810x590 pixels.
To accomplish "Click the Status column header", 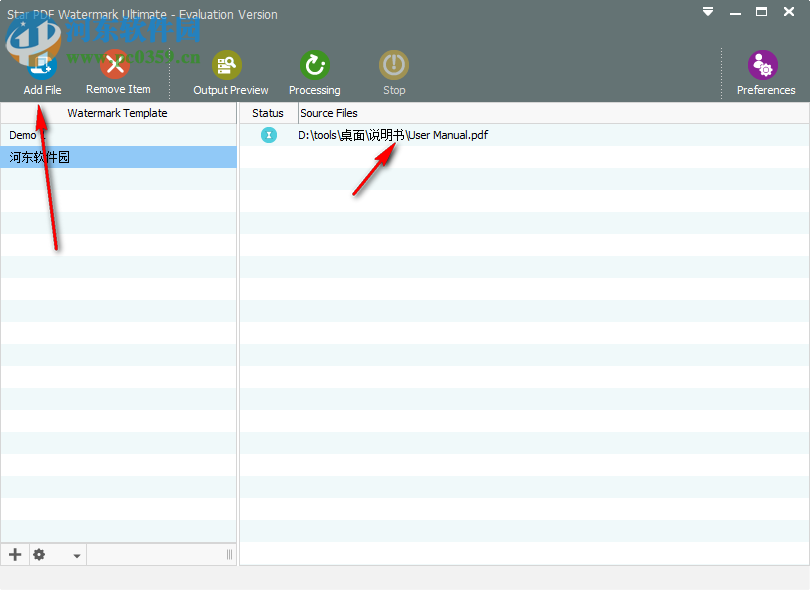I will point(268,113).
